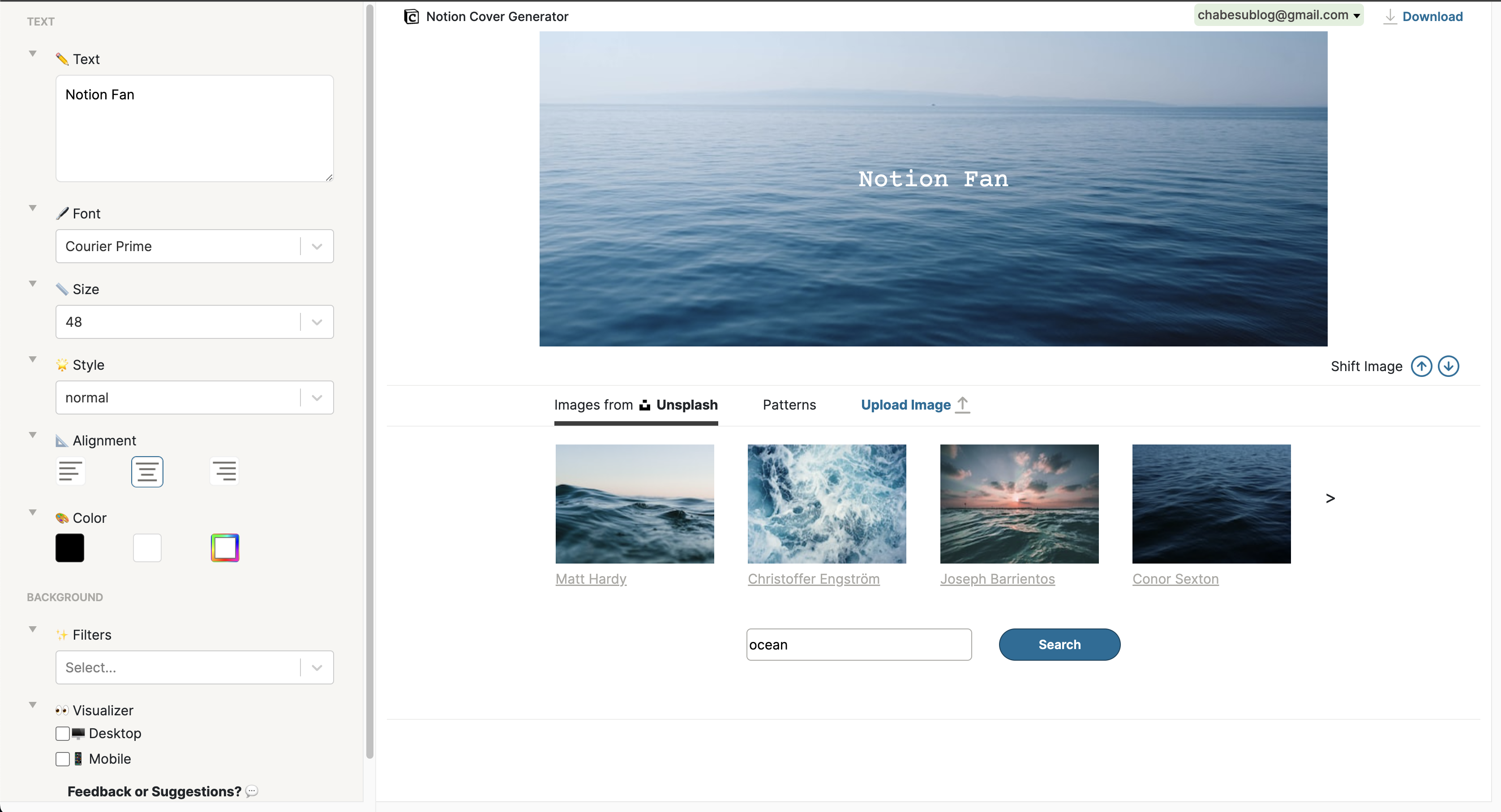Open Matt Hardy photographer link
Screen dimensions: 1501x812
click(591, 578)
